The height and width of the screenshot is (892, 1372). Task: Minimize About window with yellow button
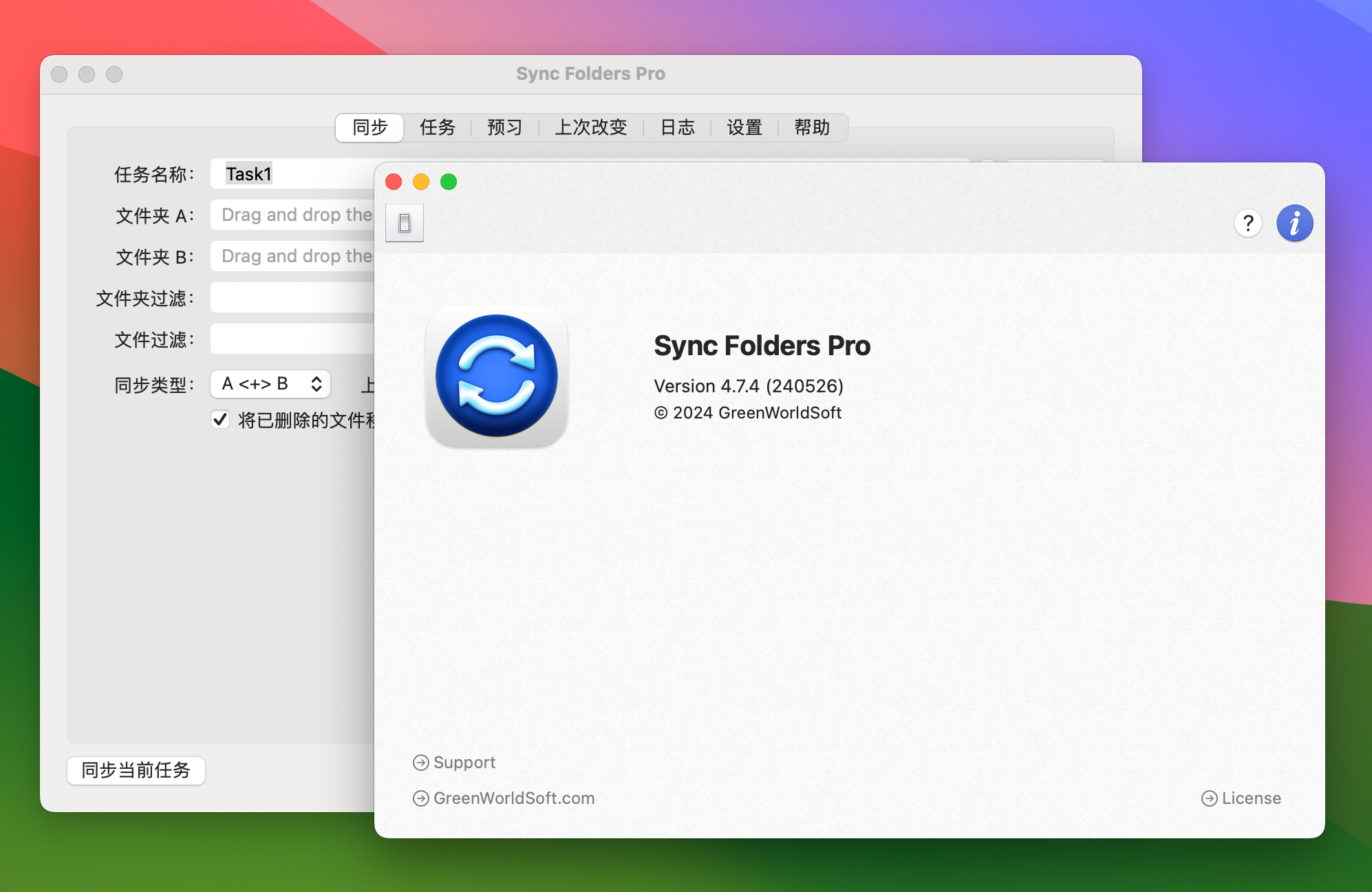(421, 182)
